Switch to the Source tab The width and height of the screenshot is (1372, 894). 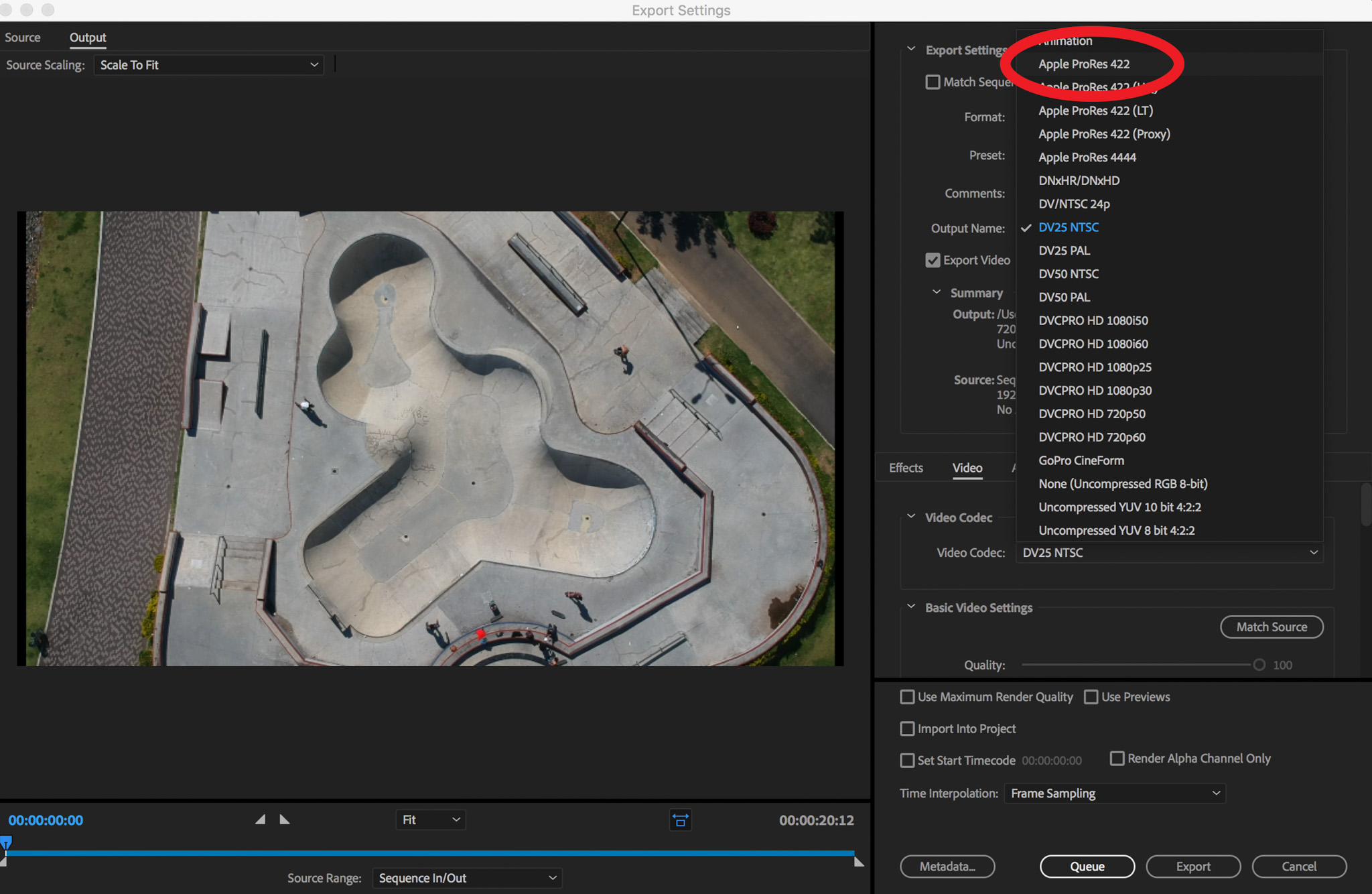pos(22,38)
